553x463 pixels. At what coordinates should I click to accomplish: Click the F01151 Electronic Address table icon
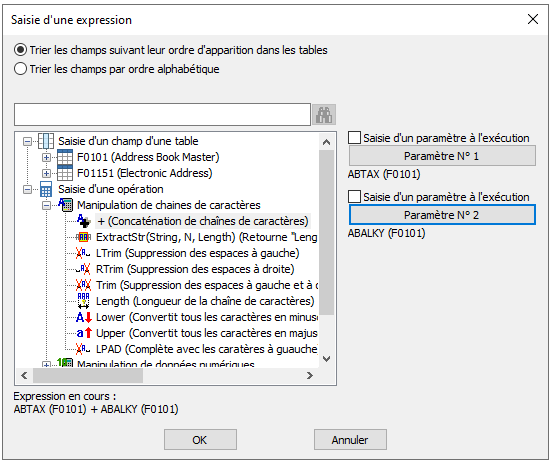pyautogui.click(x=65, y=173)
